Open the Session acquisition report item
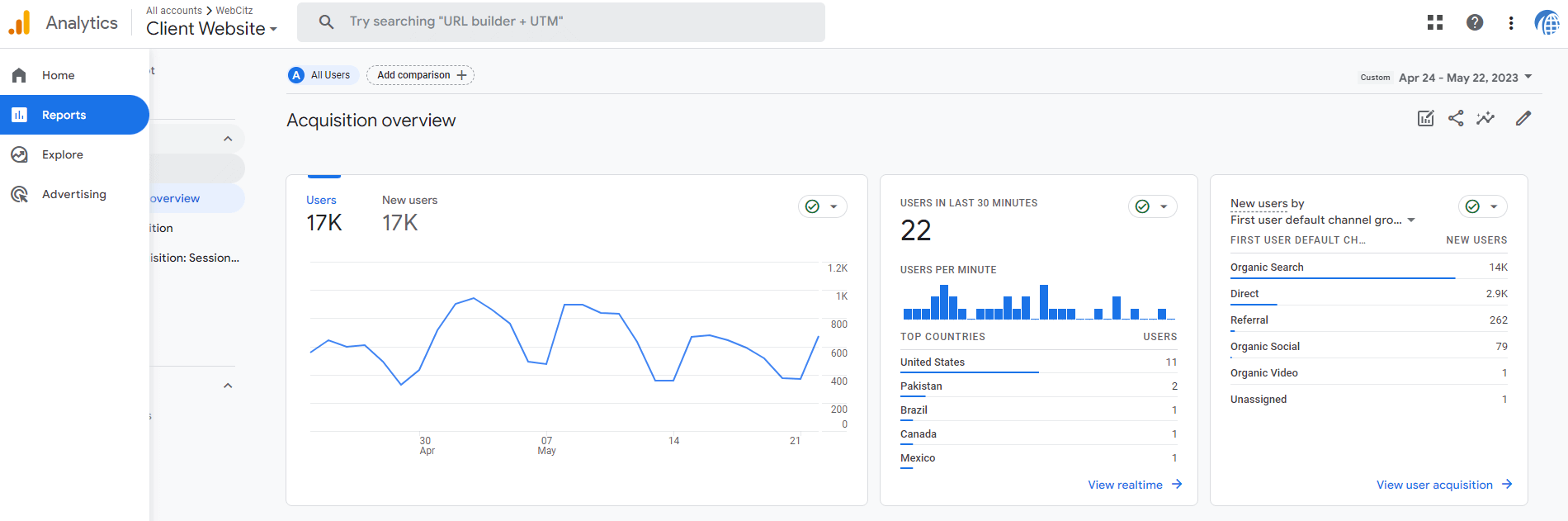The height and width of the screenshot is (521, 1568). (196, 258)
